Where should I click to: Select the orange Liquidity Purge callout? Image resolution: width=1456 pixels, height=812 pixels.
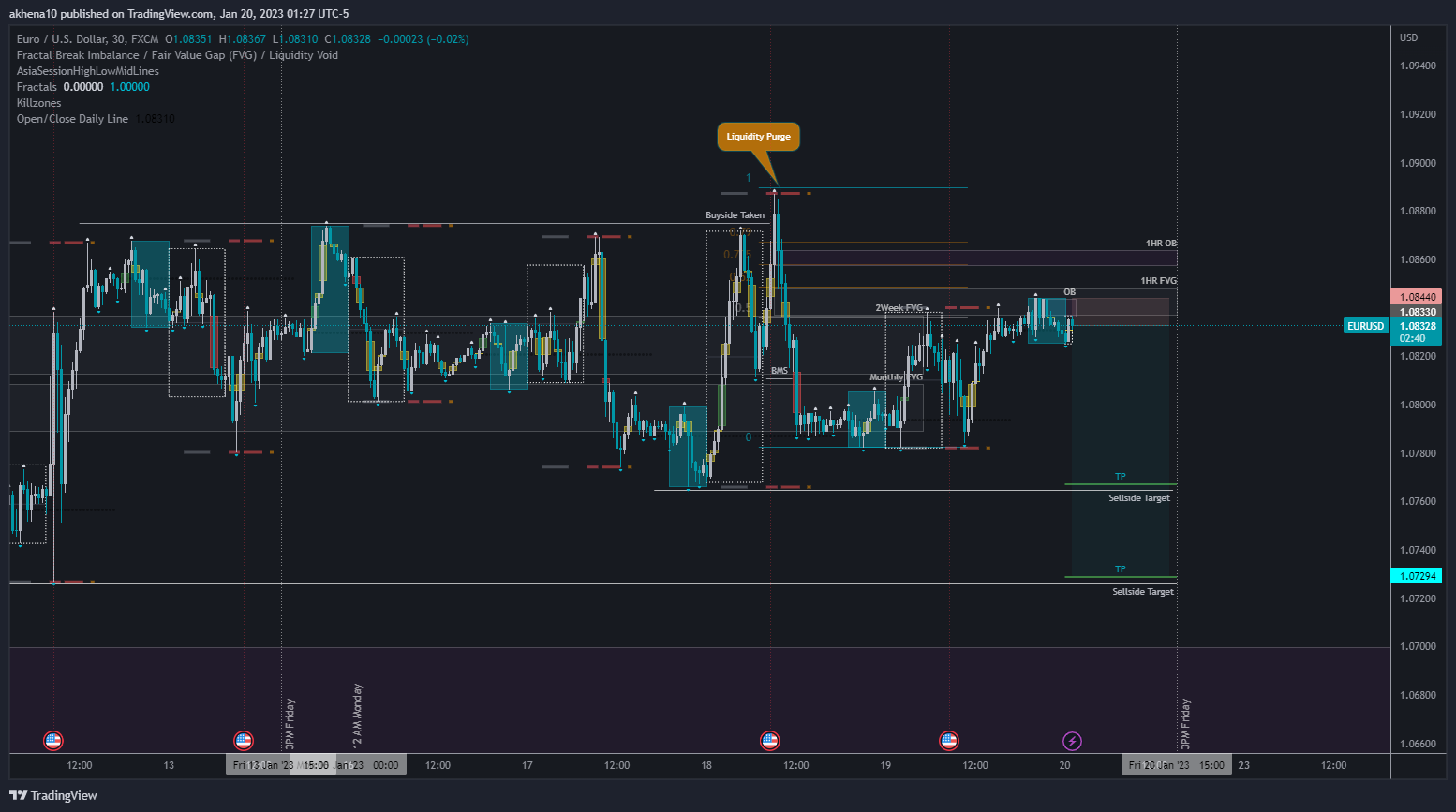(x=759, y=137)
